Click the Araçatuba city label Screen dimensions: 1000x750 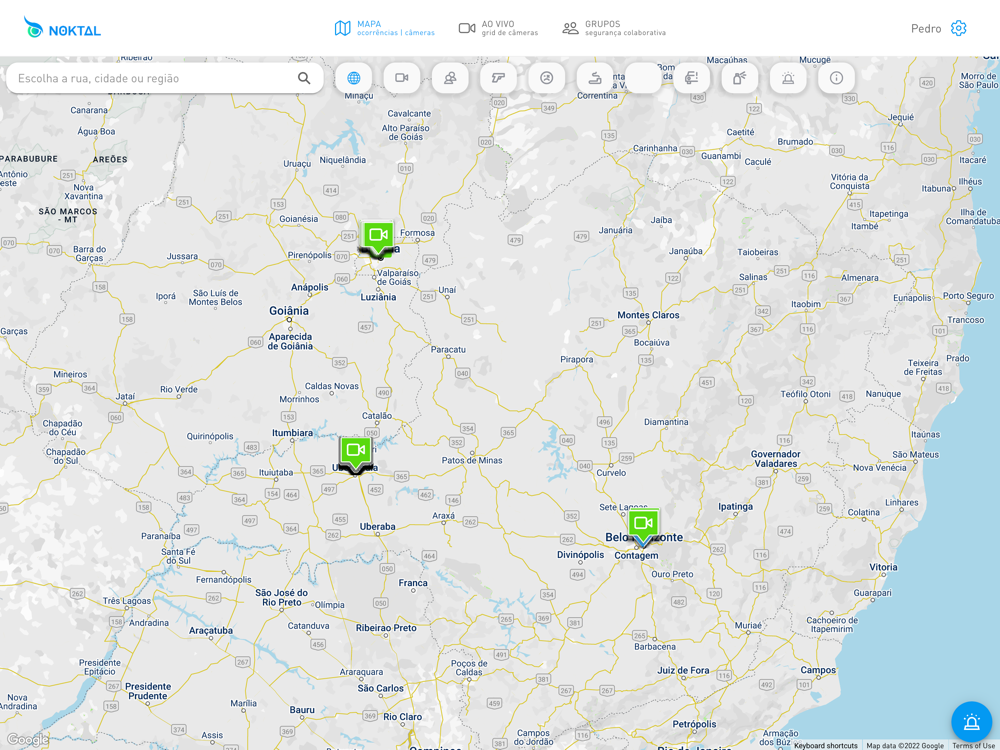click(210, 631)
